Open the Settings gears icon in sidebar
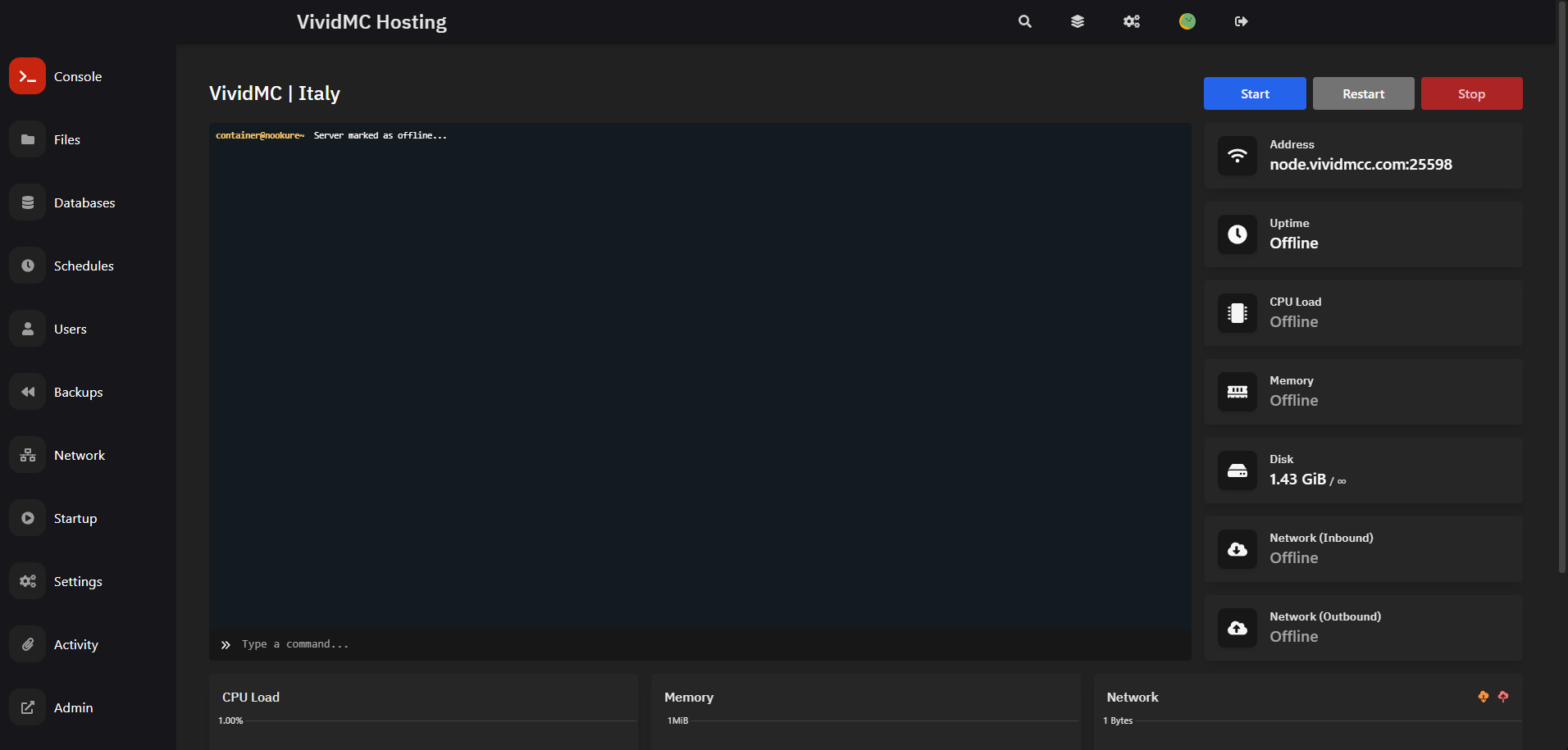The image size is (1568, 750). coord(27,581)
